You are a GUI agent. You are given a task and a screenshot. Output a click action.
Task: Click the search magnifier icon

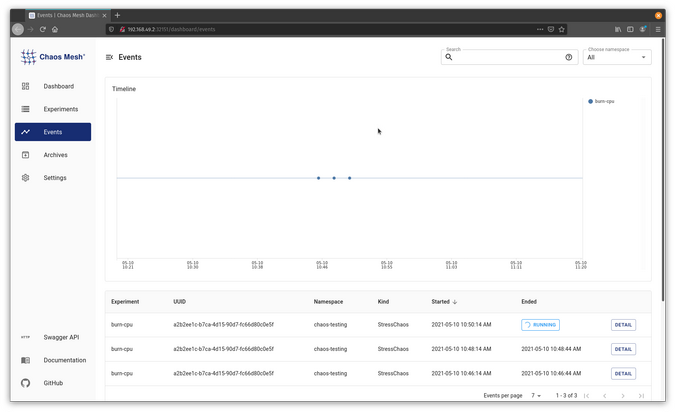(x=449, y=57)
